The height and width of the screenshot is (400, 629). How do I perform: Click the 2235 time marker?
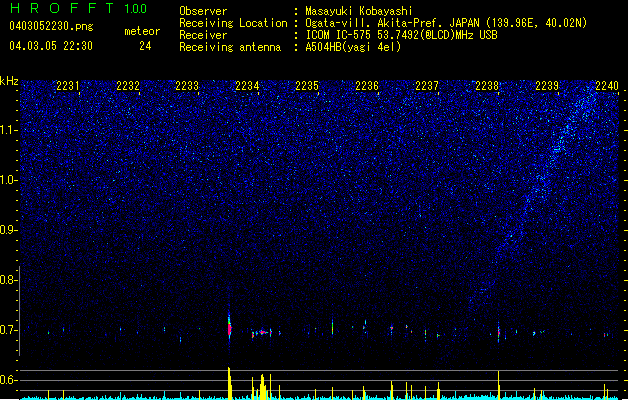pos(307,85)
